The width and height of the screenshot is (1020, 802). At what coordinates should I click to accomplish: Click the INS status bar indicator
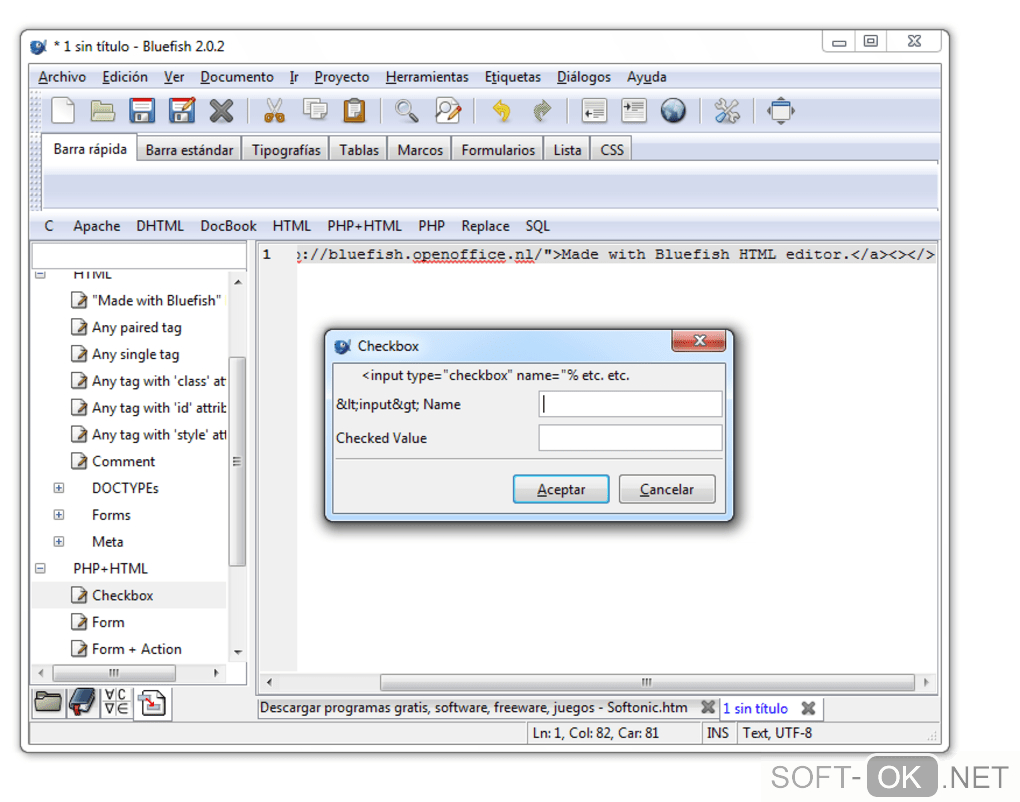click(718, 733)
